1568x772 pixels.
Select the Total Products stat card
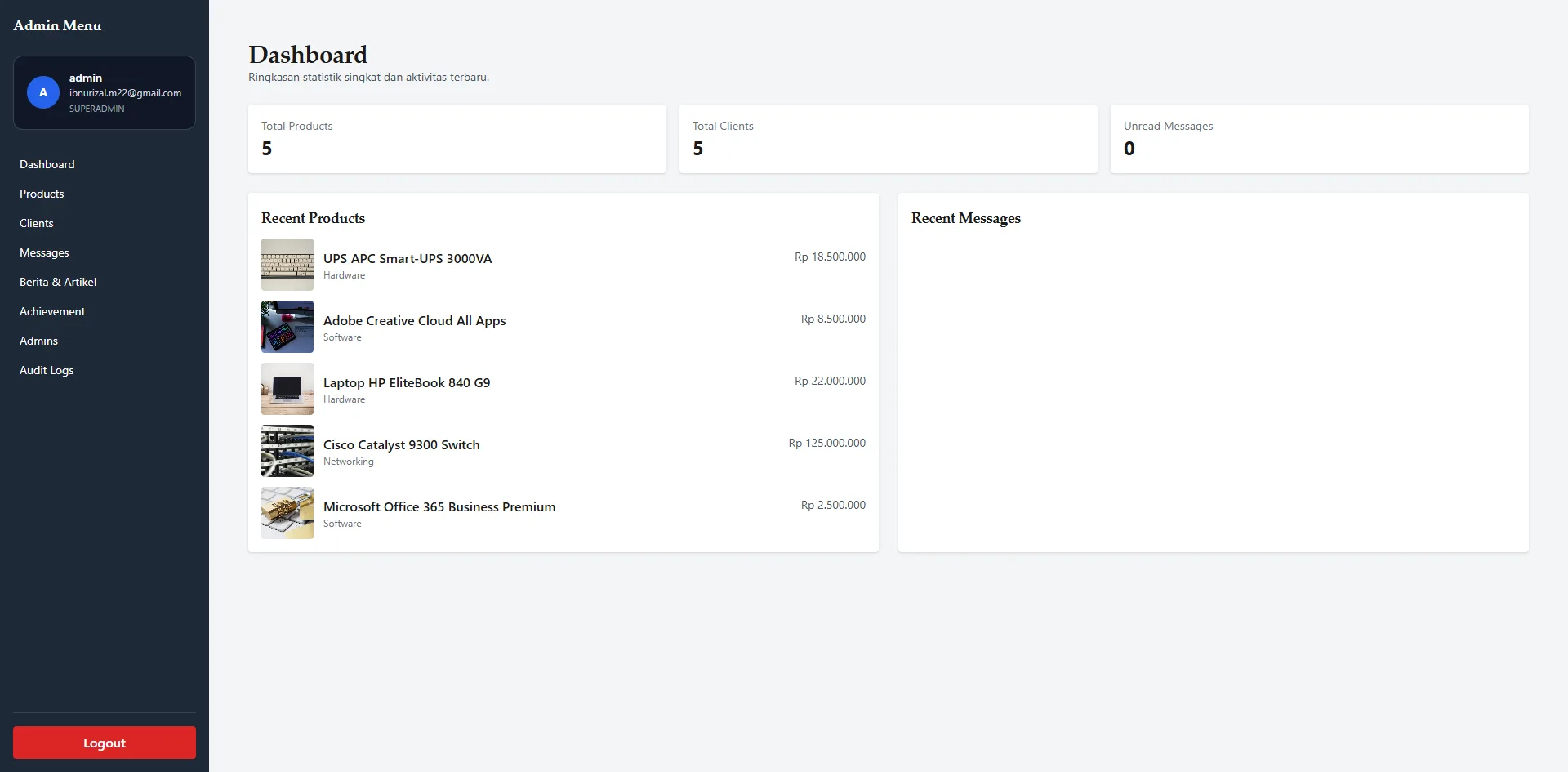click(x=457, y=139)
